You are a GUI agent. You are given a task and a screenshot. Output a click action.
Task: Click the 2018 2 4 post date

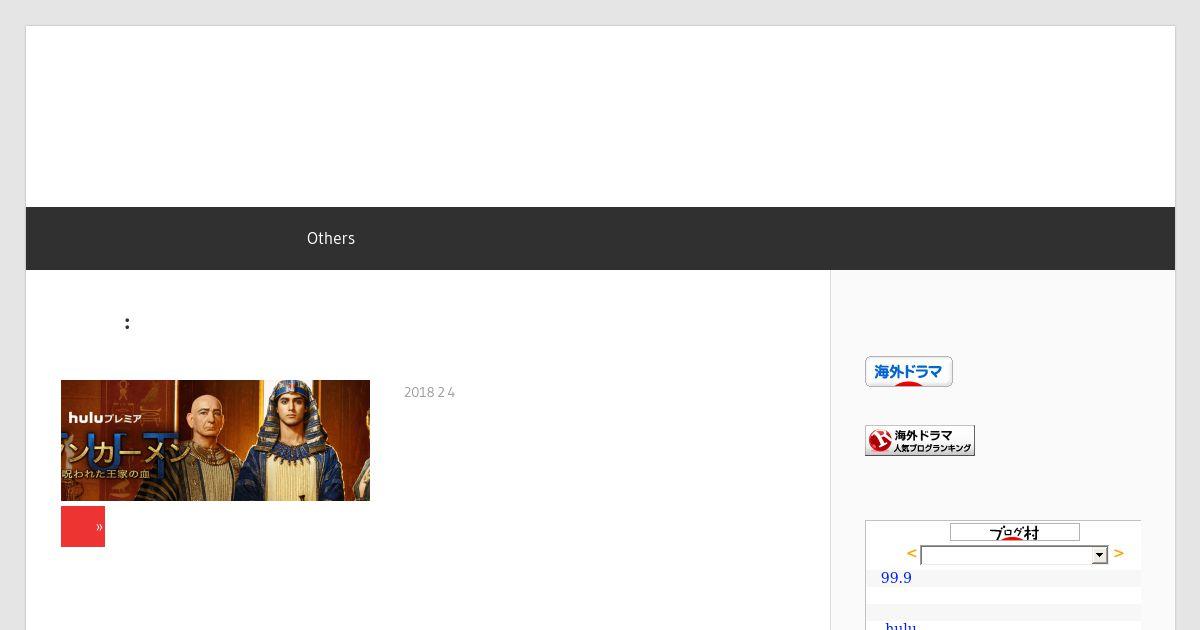pyautogui.click(x=429, y=393)
